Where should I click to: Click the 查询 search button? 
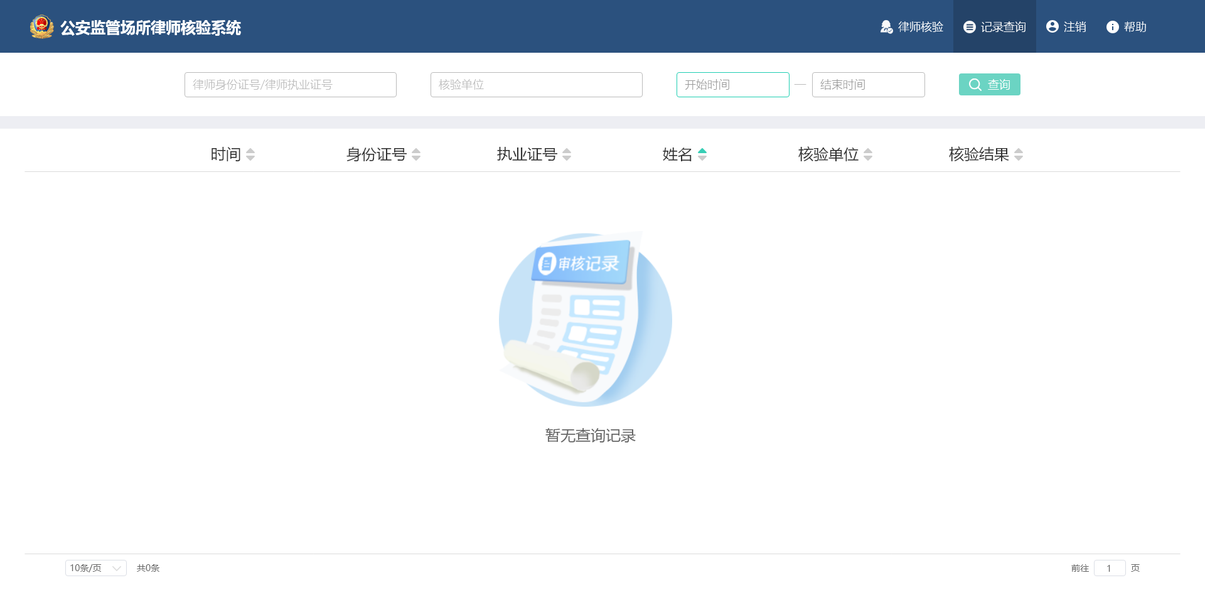990,85
